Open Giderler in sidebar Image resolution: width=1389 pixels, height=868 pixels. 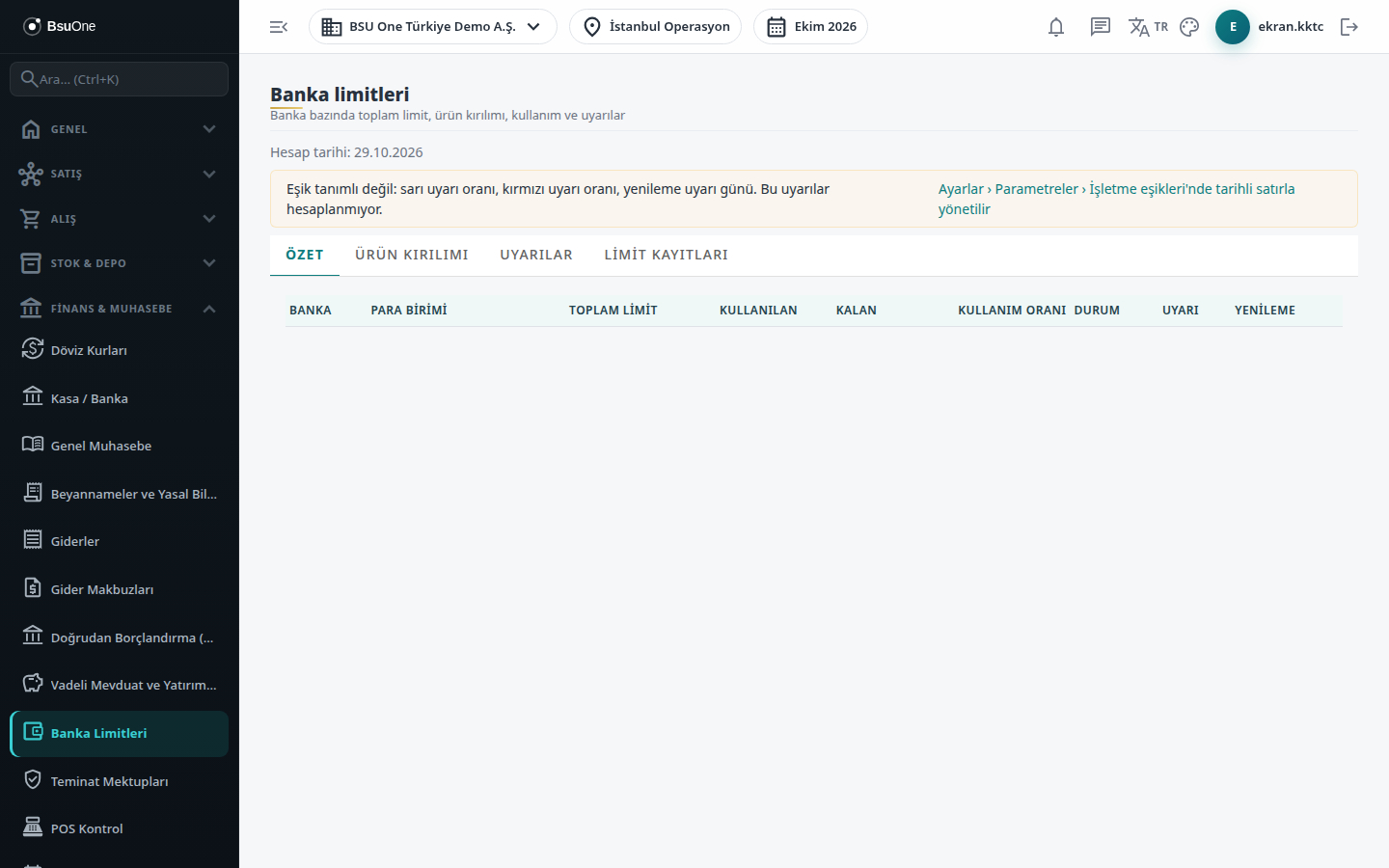coord(120,541)
